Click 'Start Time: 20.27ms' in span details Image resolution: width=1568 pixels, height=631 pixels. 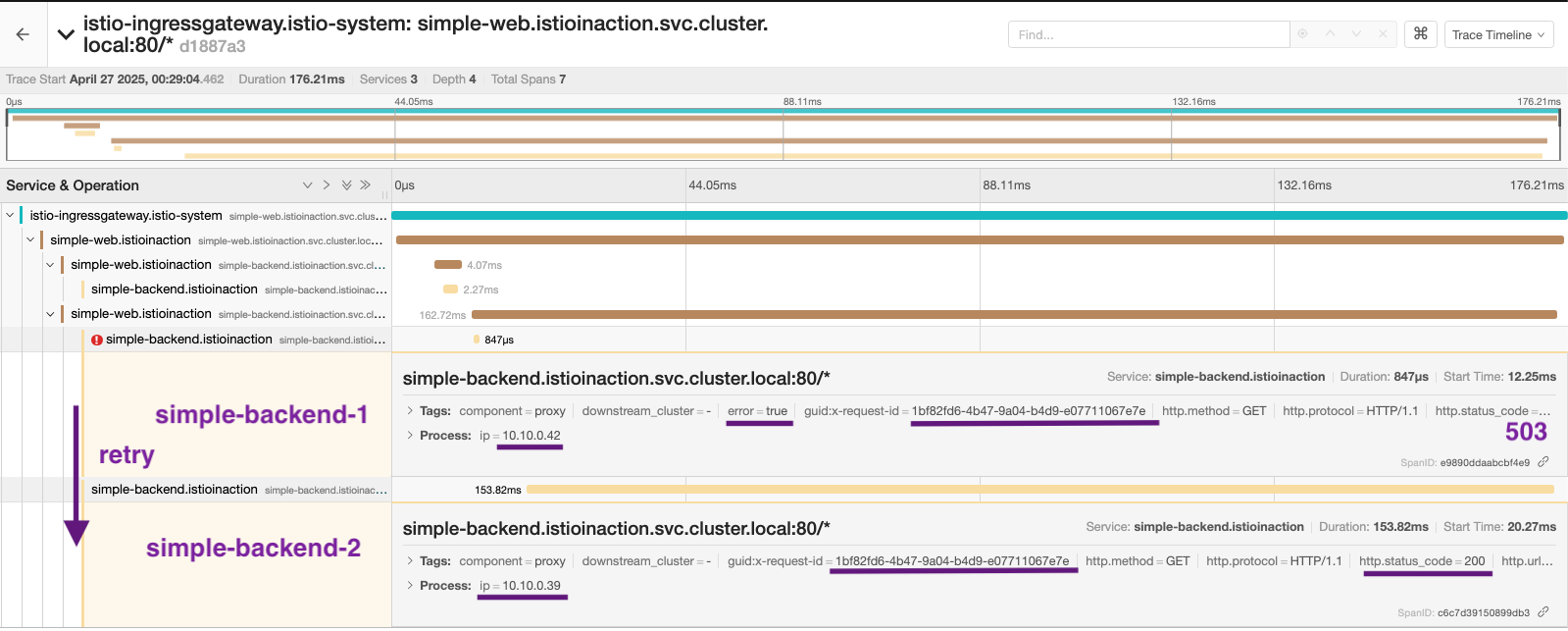(1499, 527)
